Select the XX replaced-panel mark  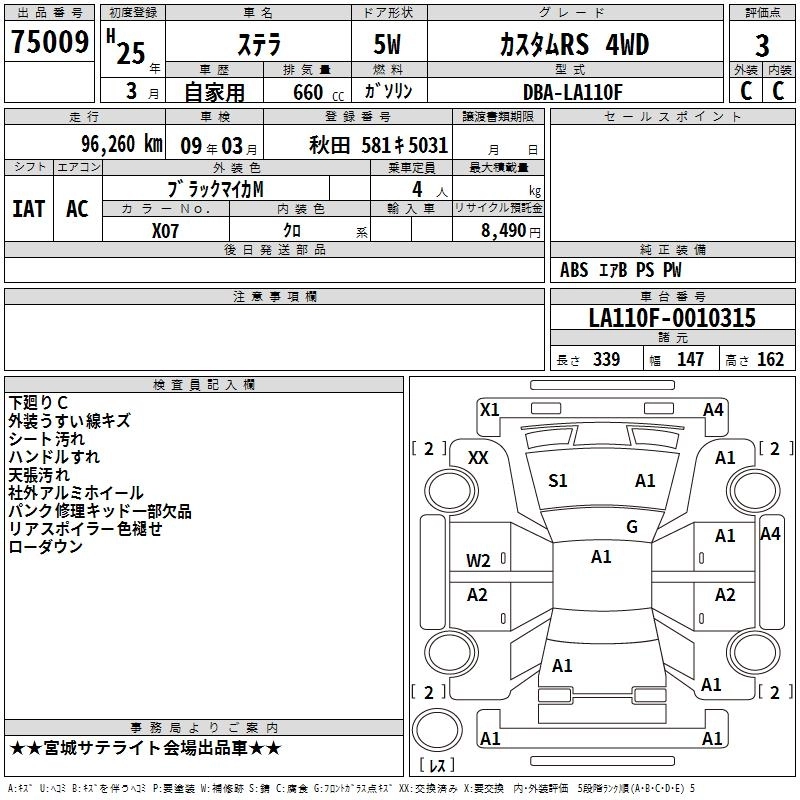(x=478, y=457)
